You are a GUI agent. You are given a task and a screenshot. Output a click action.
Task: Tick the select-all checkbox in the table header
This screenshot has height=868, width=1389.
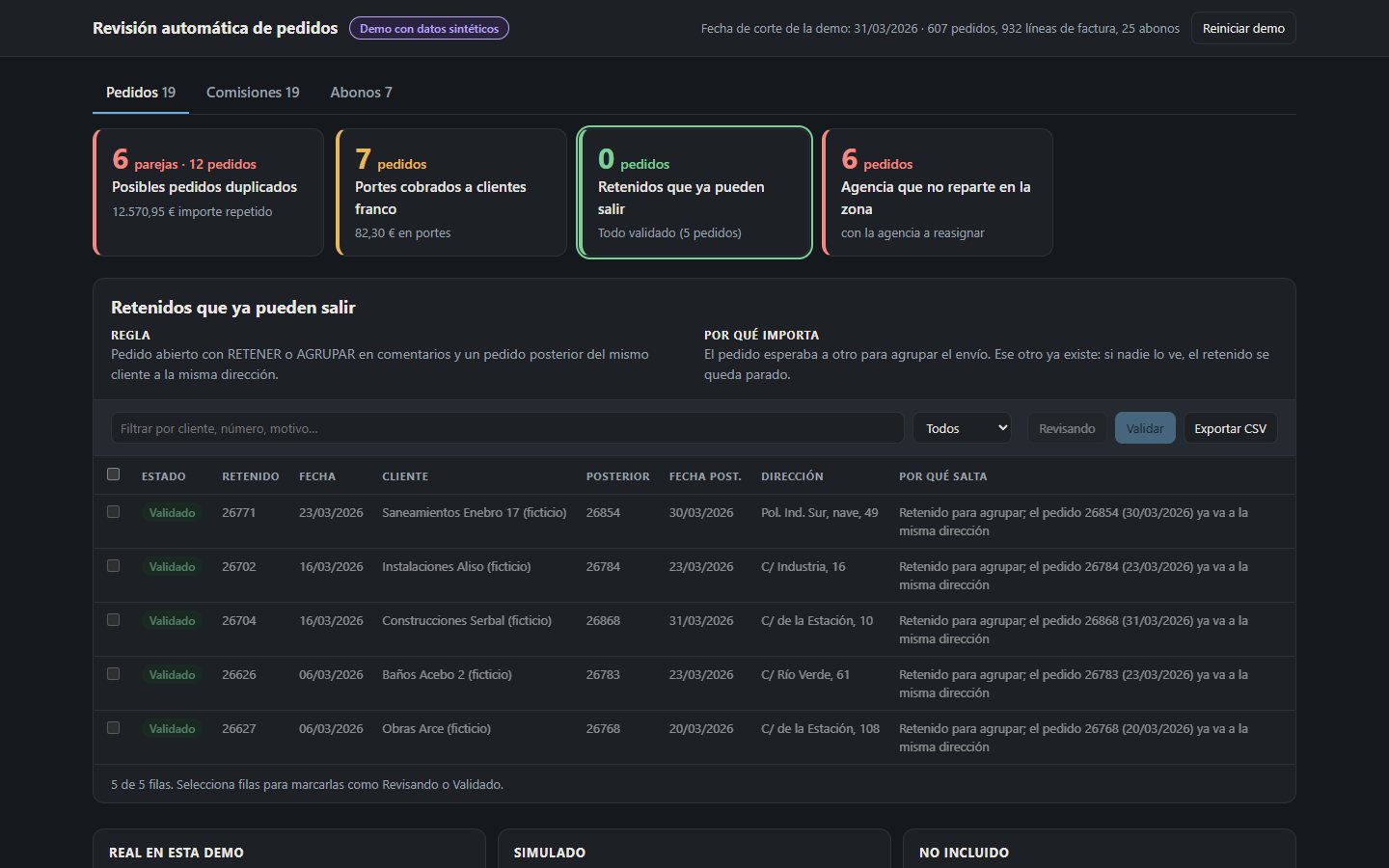pyautogui.click(x=114, y=475)
